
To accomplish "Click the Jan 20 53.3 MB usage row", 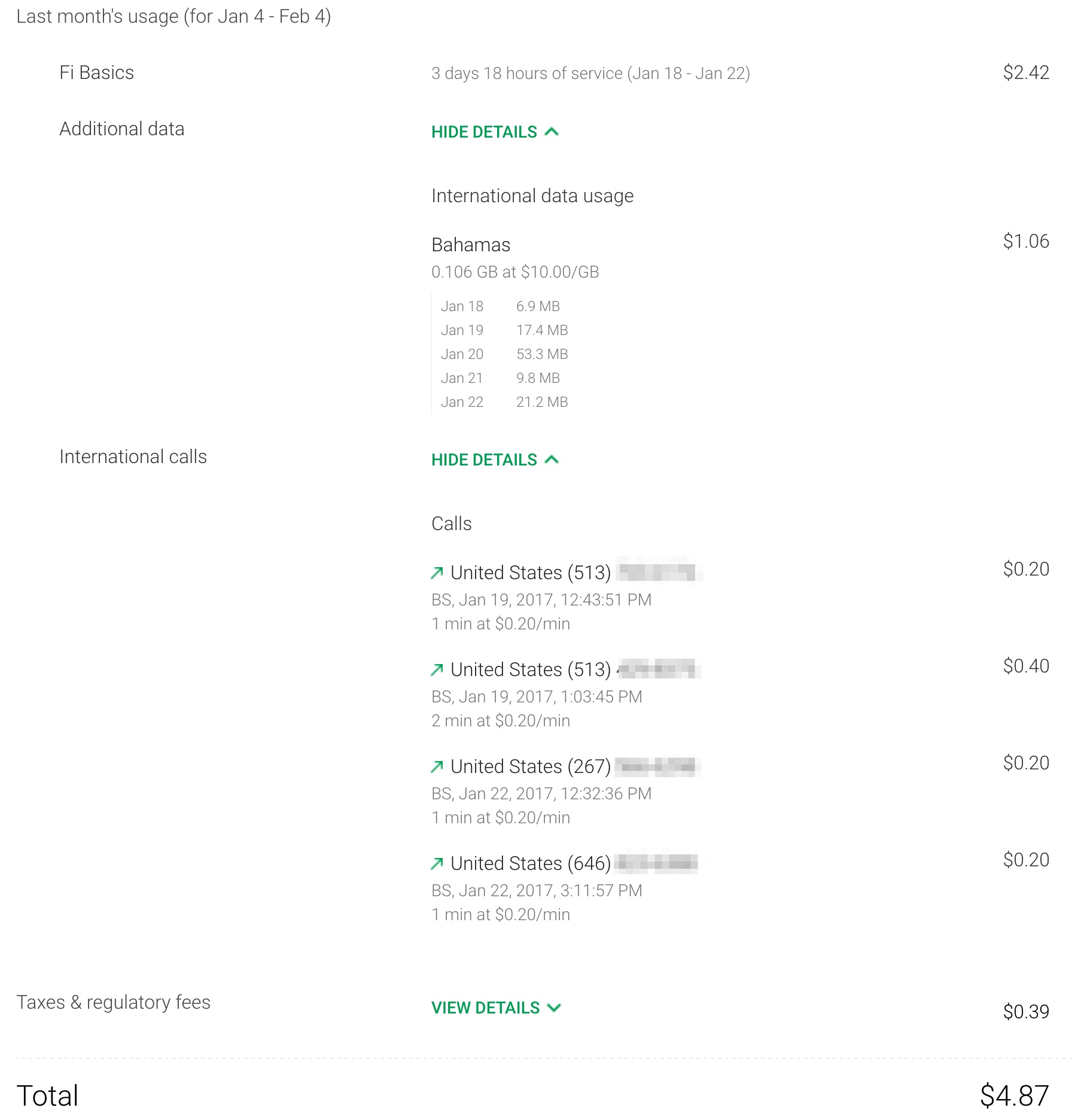I will [504, 354].
